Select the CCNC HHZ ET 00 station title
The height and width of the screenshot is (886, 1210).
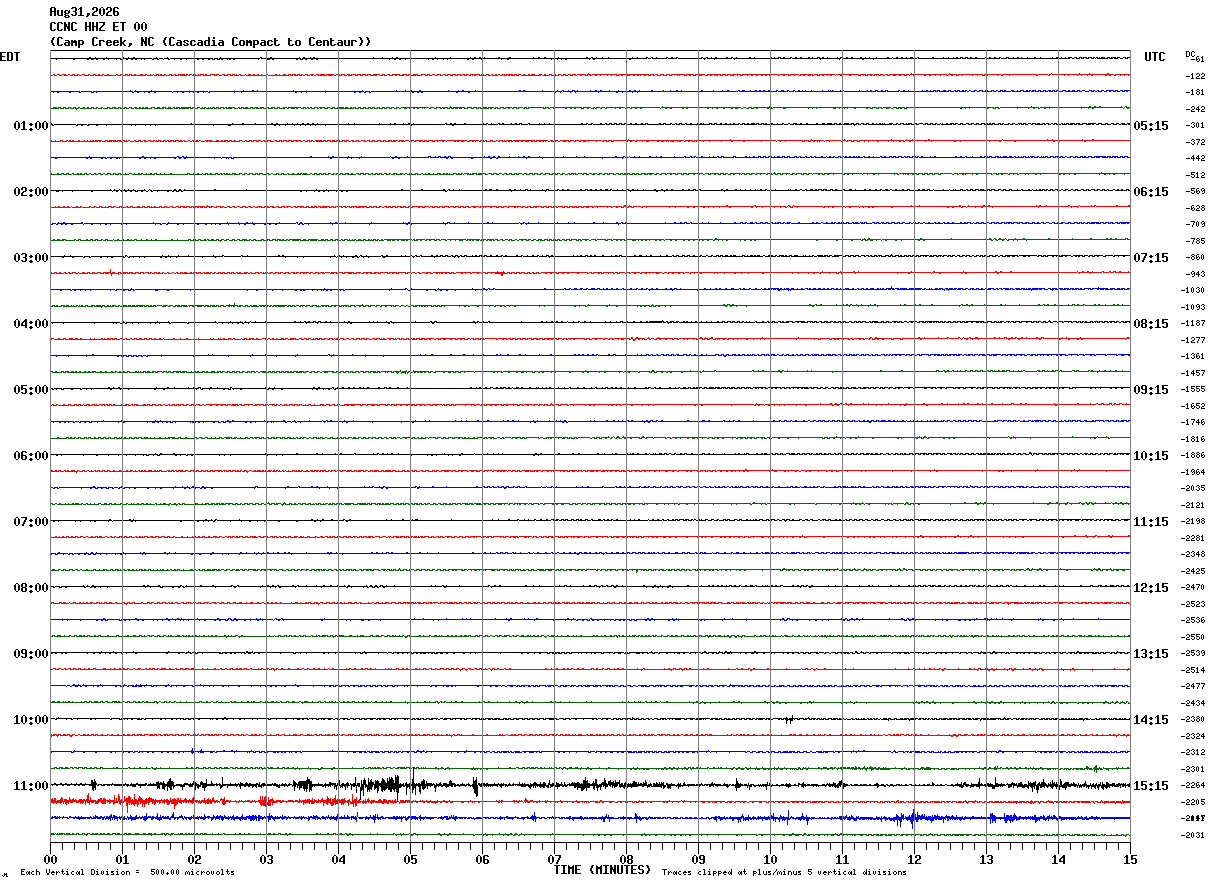point(98,27)
